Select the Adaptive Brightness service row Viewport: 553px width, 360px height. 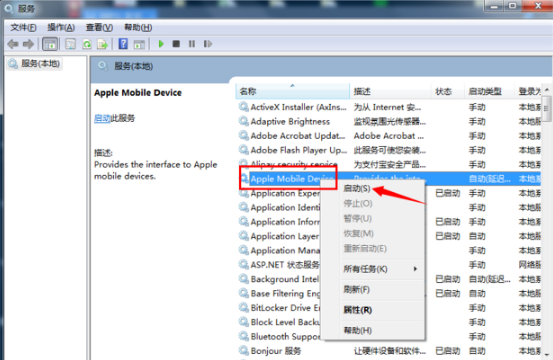pyautogui.click(x=389, y=122)
